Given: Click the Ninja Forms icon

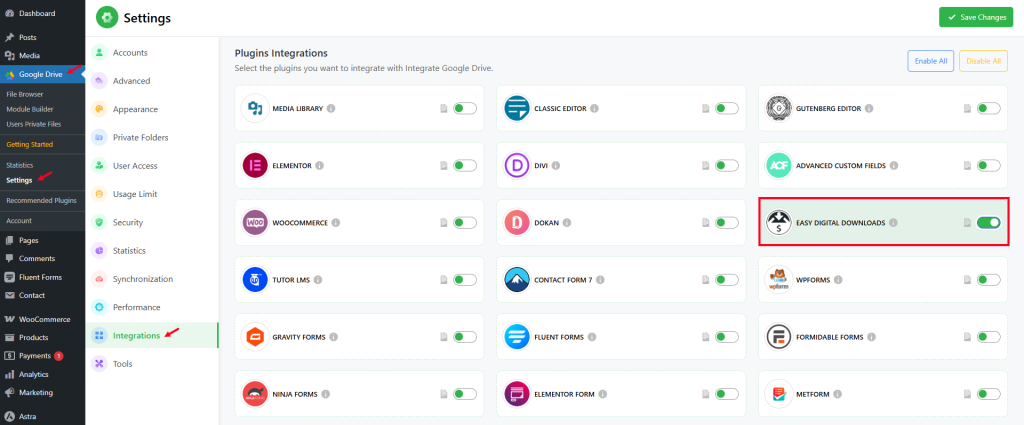Looking at the screenshot, I should (x=255, y=394).
